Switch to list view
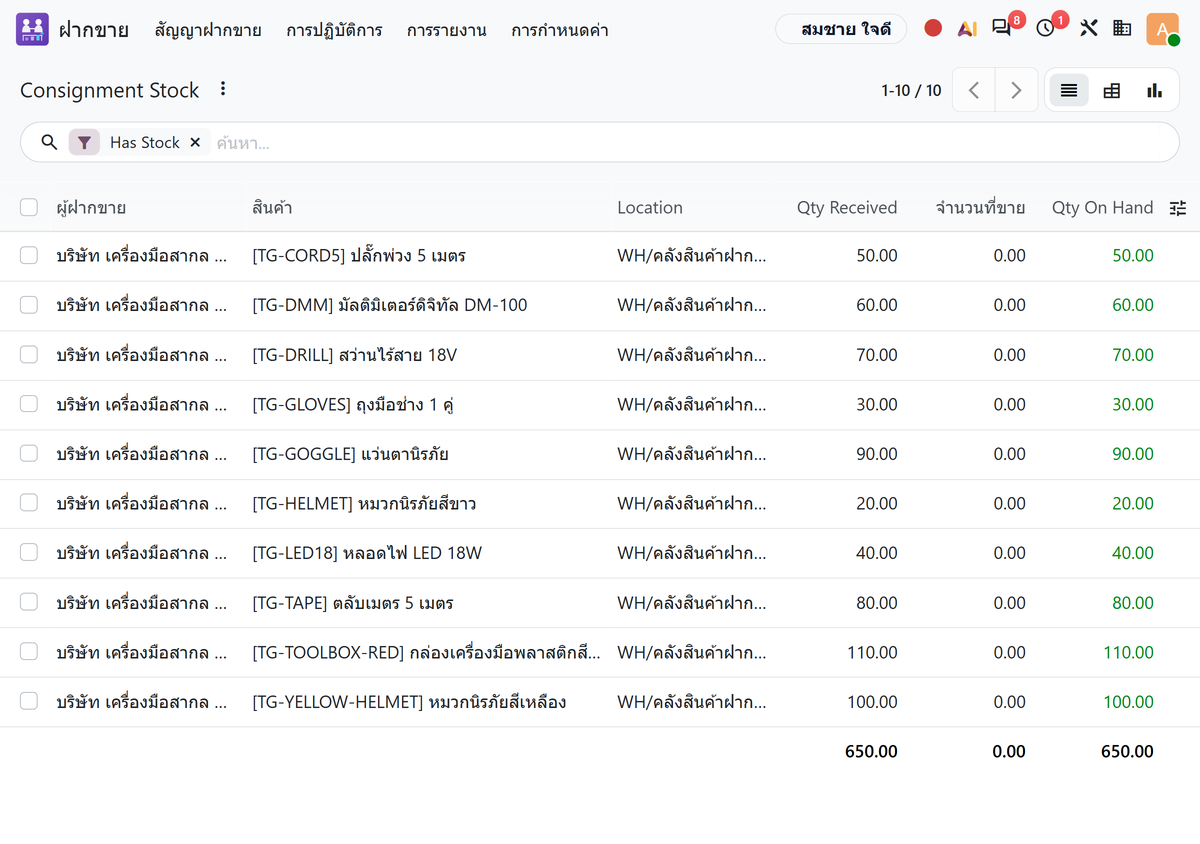The image size is (1200, 844). (1069, 90)
